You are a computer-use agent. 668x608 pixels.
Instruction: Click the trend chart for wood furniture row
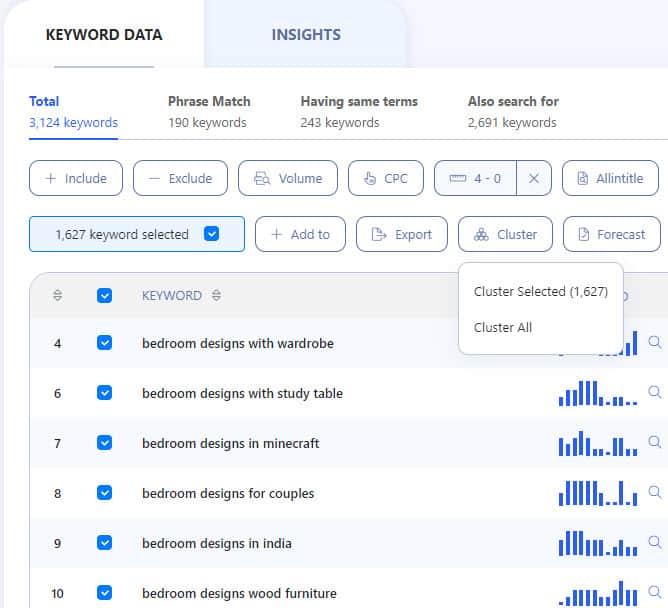pyautogui.click(x=598, y=593)
